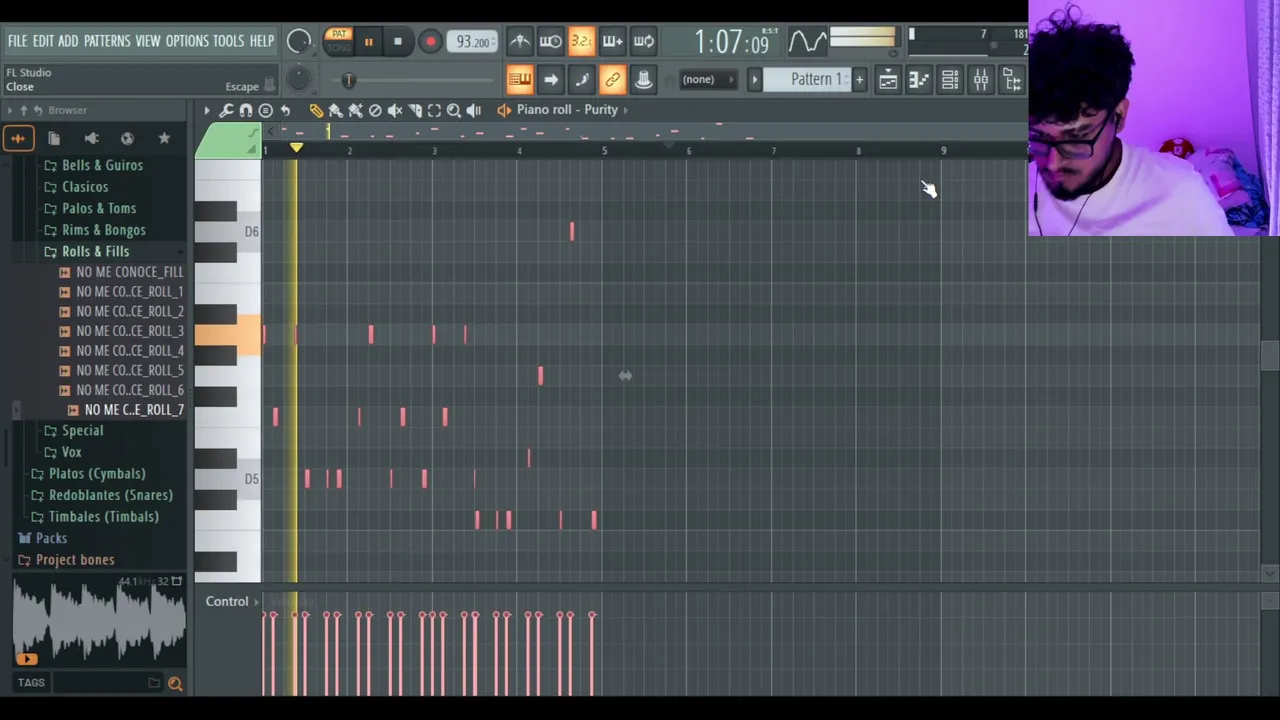This screenshot has height=720, width=1280.
Task: Select the browser plugin database globe tab
Action: 127,139
